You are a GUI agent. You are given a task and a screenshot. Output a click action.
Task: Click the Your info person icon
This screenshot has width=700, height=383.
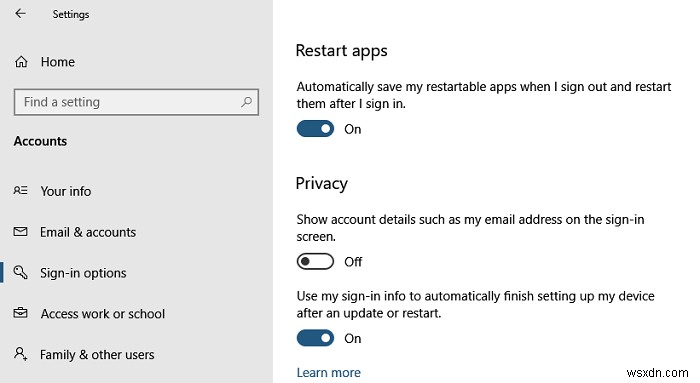(x=21, y=191)
